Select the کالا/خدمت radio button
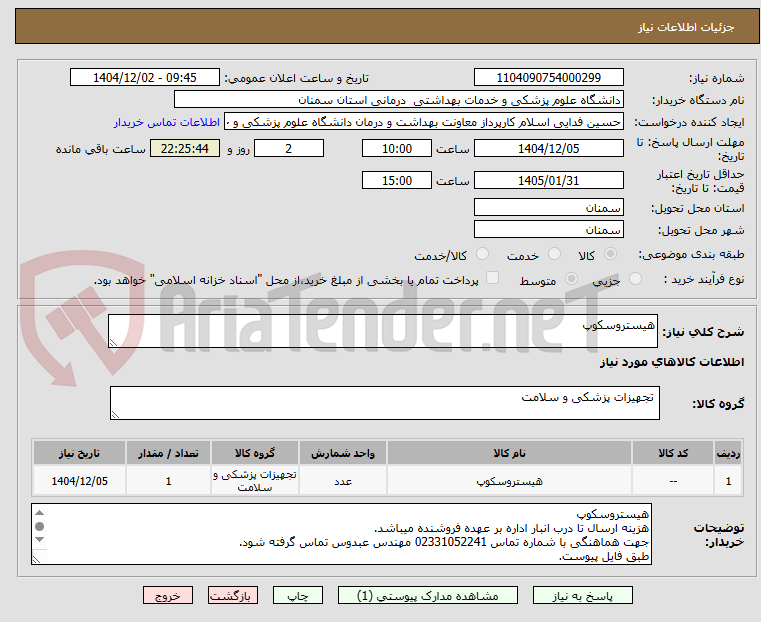The width and height of the screenshot is (761, 622). pos(482,254)
